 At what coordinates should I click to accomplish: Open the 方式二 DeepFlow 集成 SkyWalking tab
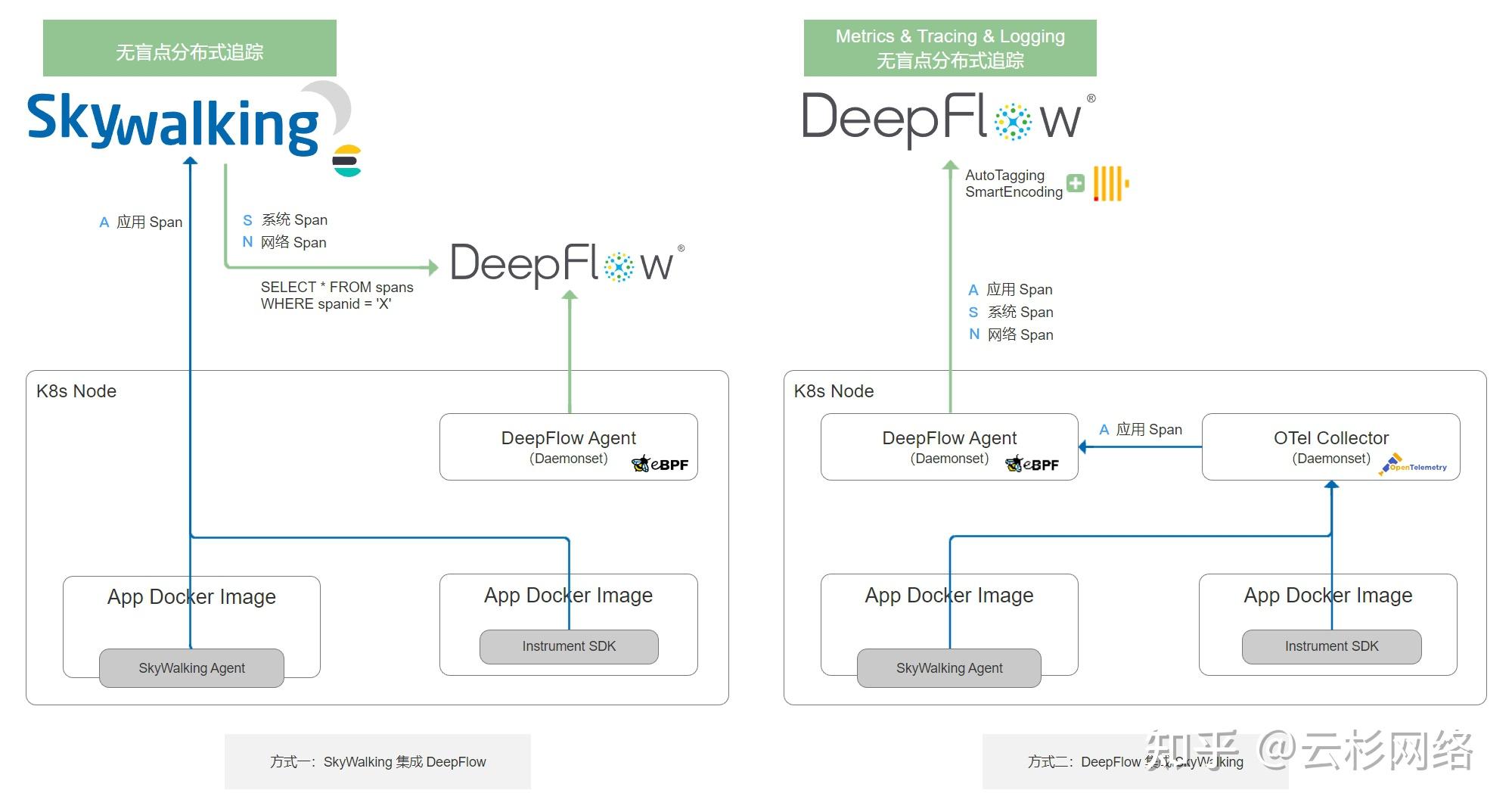coord(1134,762)
